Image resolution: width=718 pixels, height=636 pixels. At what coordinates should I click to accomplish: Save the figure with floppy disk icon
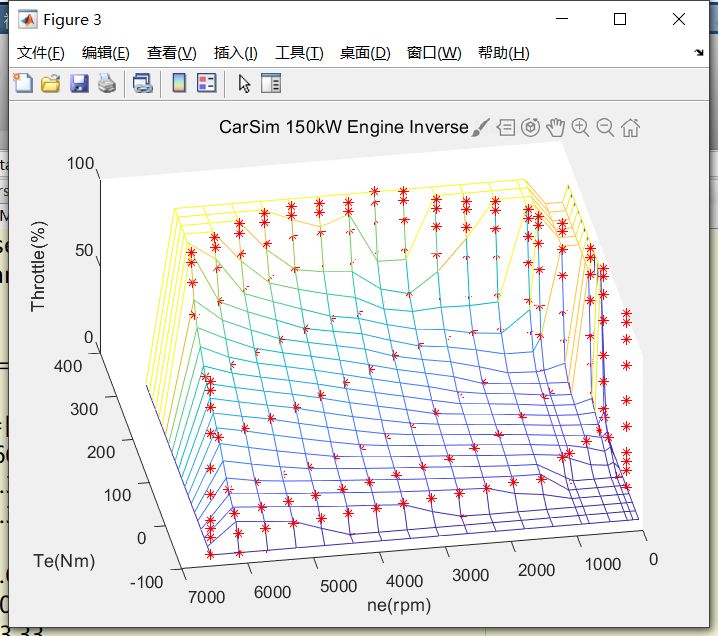[x=79, y=84]
